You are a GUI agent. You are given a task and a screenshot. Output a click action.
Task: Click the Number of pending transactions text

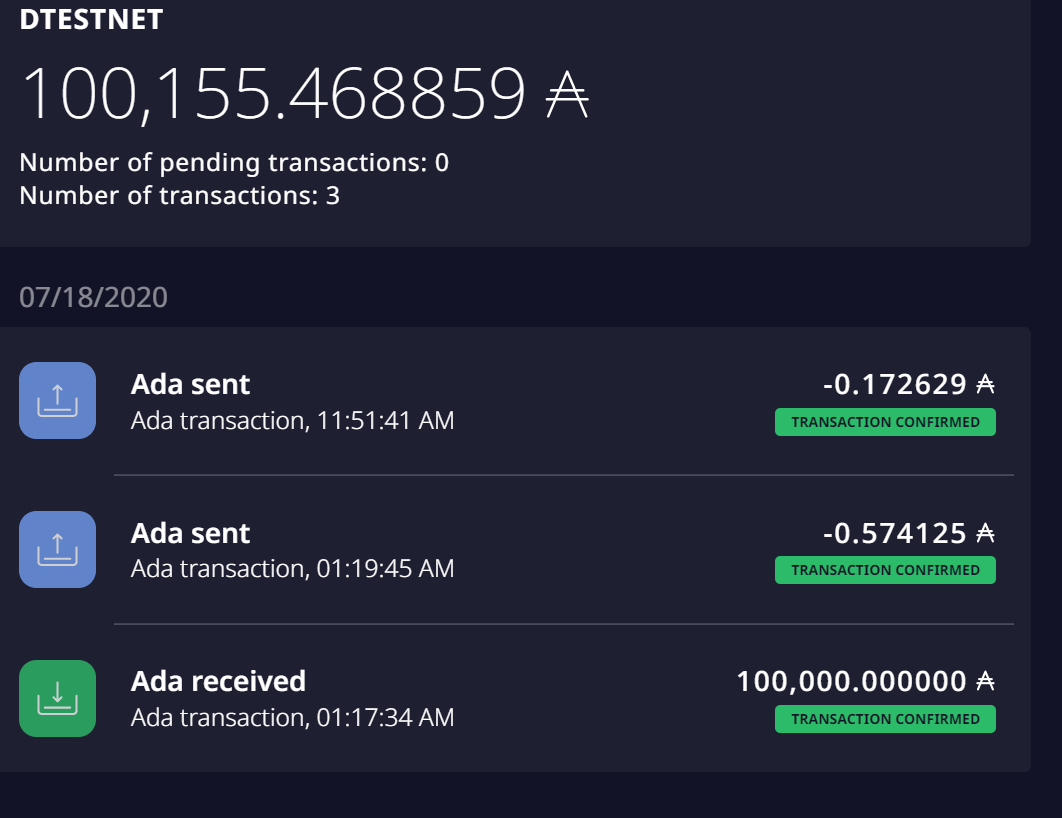click(234, 162)
